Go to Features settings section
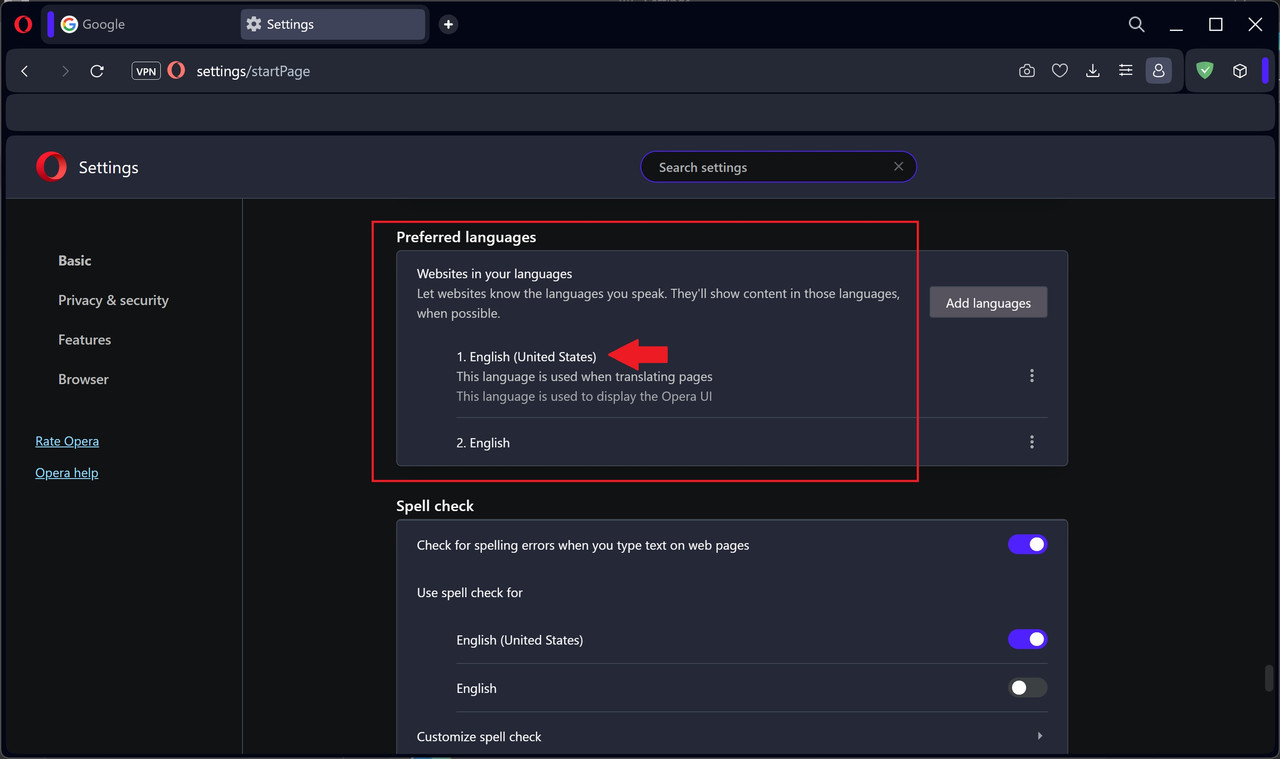Image resolution: width=1280 pixels, height=759 pixels. pos(84,340)
